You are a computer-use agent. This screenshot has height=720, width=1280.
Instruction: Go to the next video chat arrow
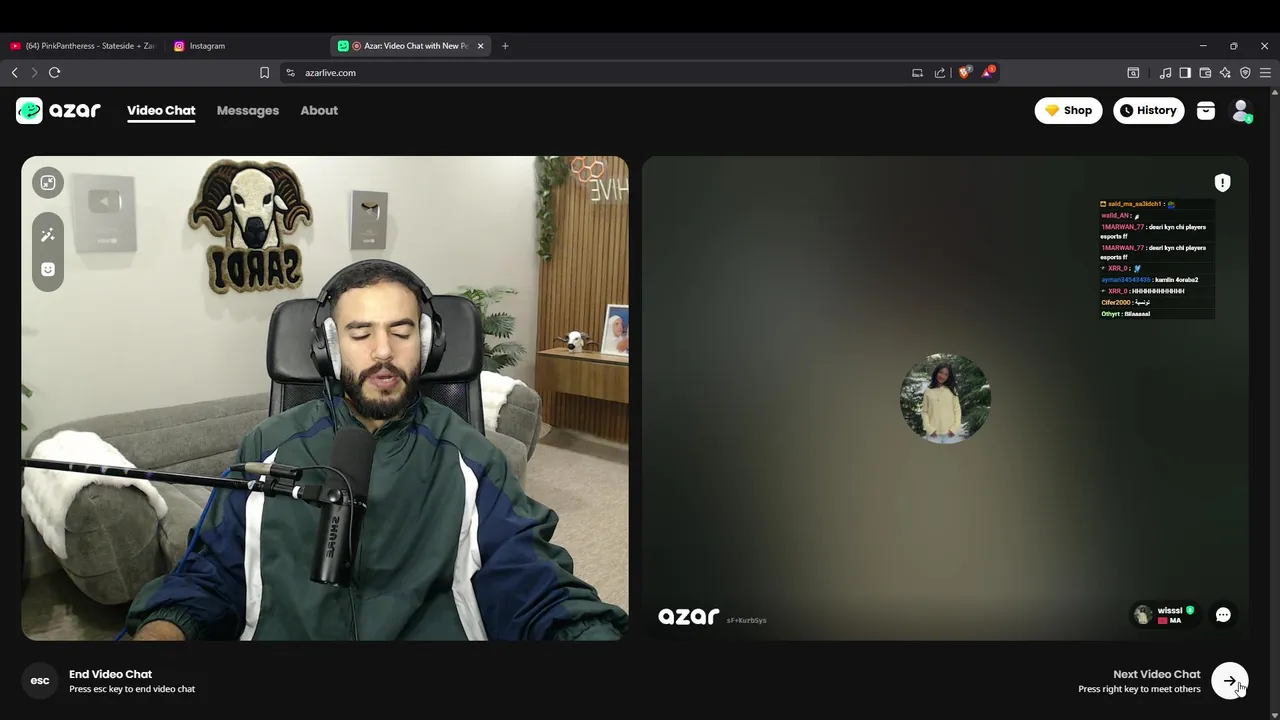pyautogui.click(x=1229, y=680)
